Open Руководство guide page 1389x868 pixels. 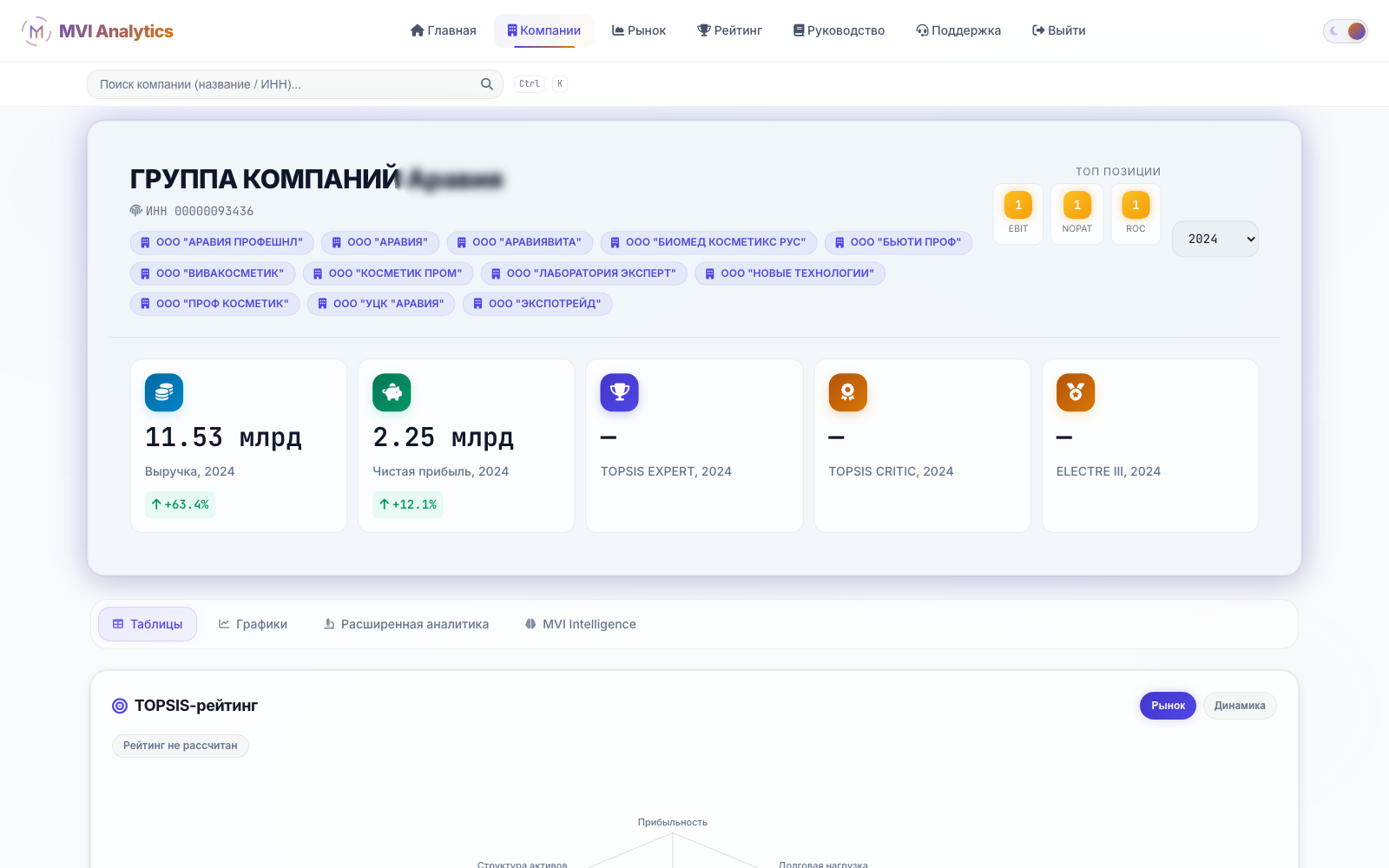pos(839,30)
